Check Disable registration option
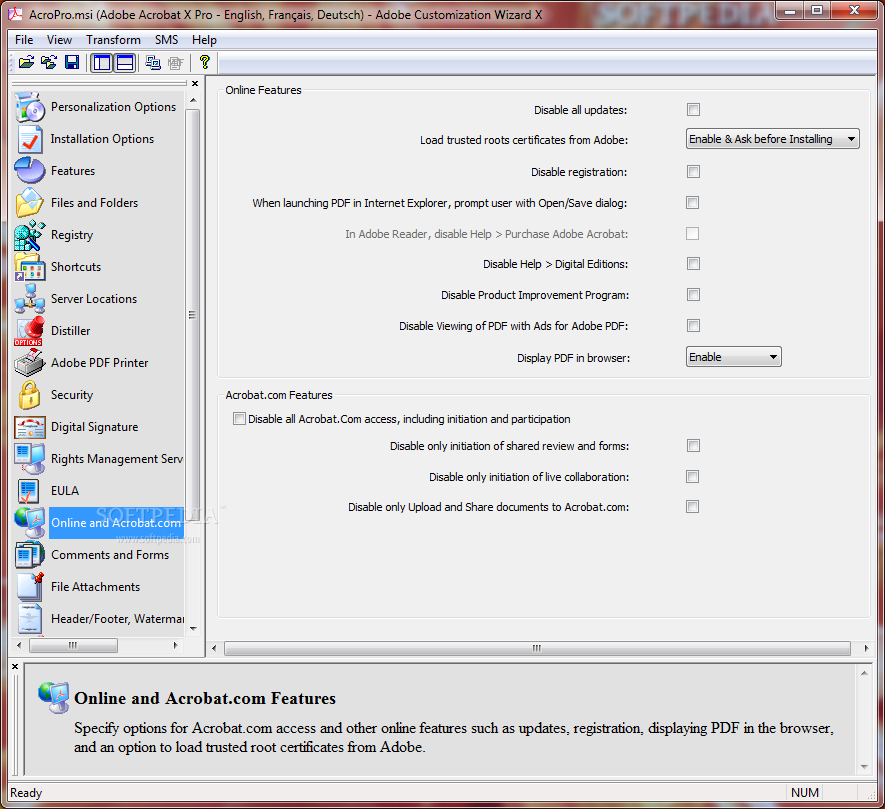Screen dimensions: 885x809 click(693, 172)
